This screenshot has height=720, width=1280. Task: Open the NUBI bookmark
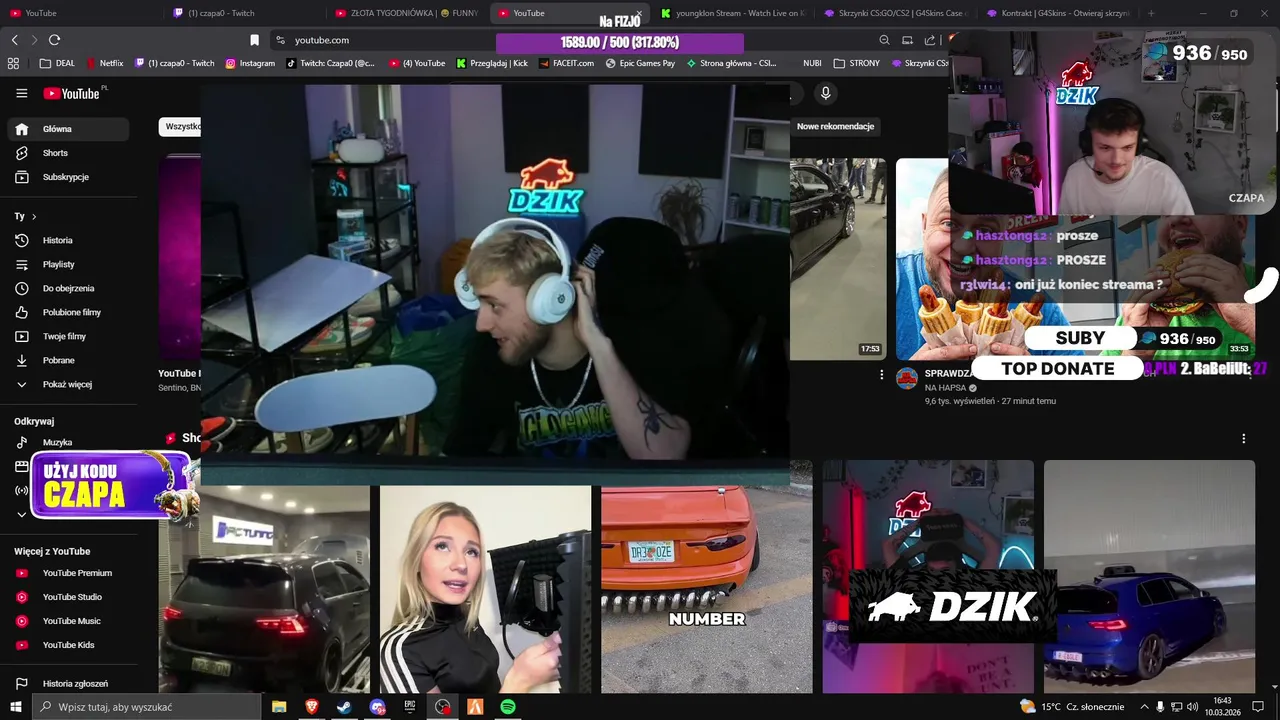click(812, 63)
